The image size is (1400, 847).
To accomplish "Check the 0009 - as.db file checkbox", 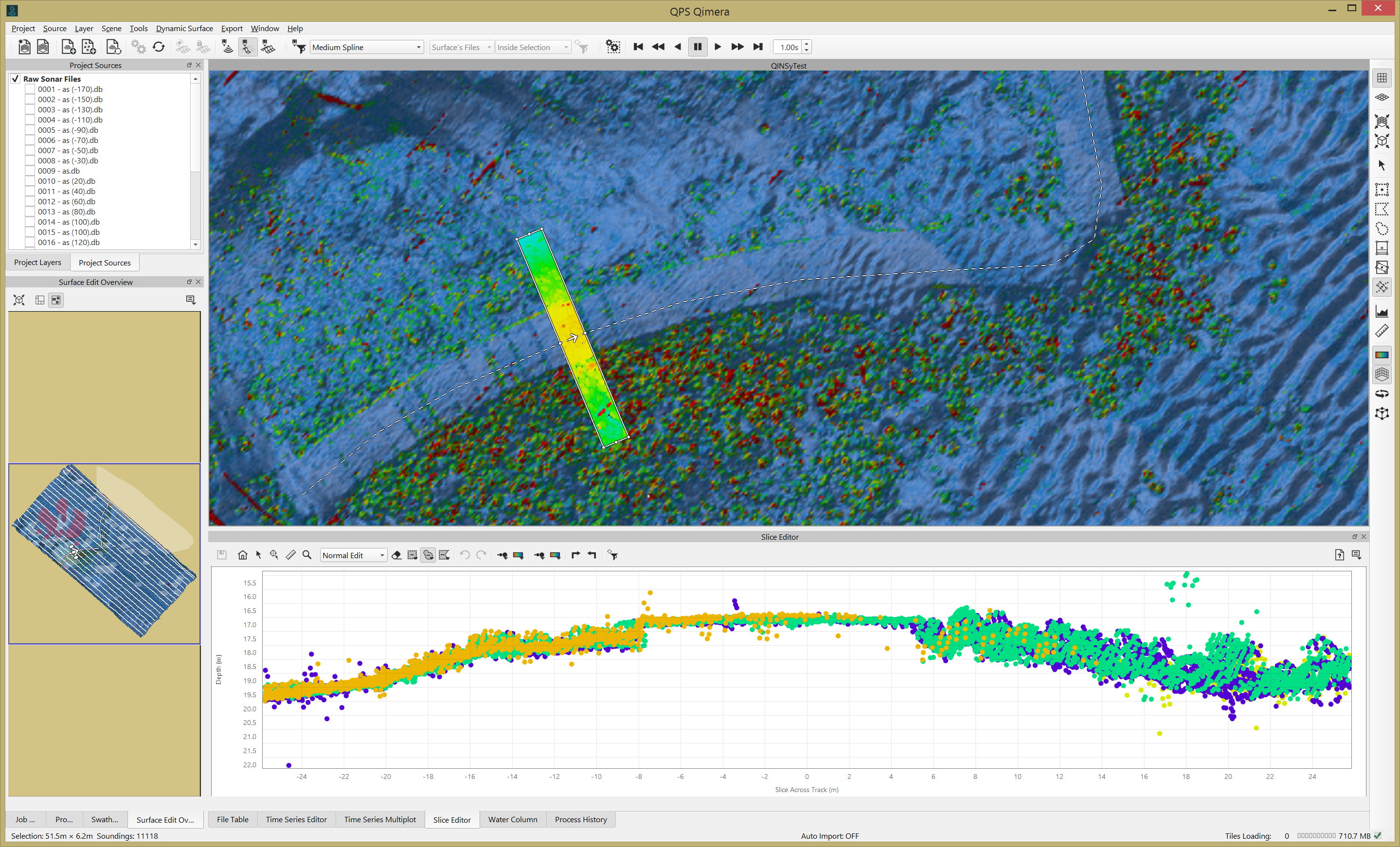I will pyautogui.click(x=30, y=171).
